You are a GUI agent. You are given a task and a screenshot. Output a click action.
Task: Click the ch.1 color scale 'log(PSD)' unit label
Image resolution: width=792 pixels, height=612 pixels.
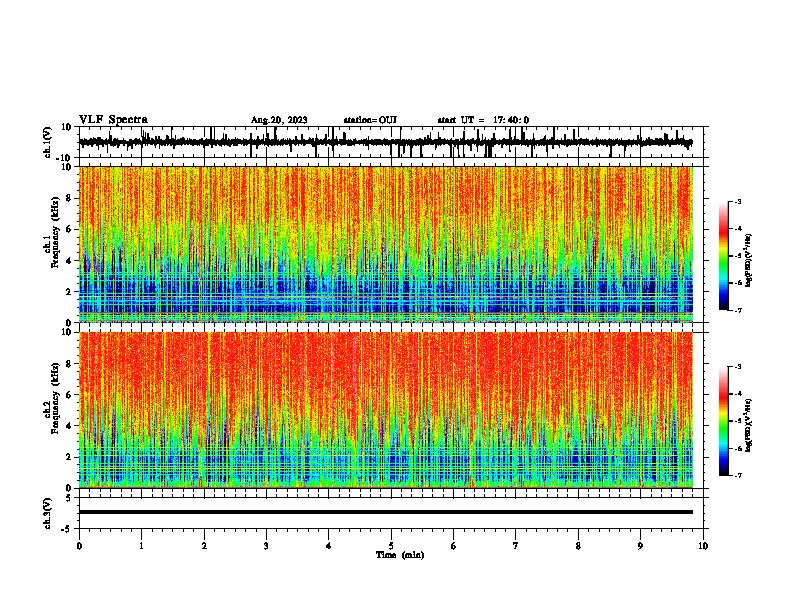(x=748, y=260)
